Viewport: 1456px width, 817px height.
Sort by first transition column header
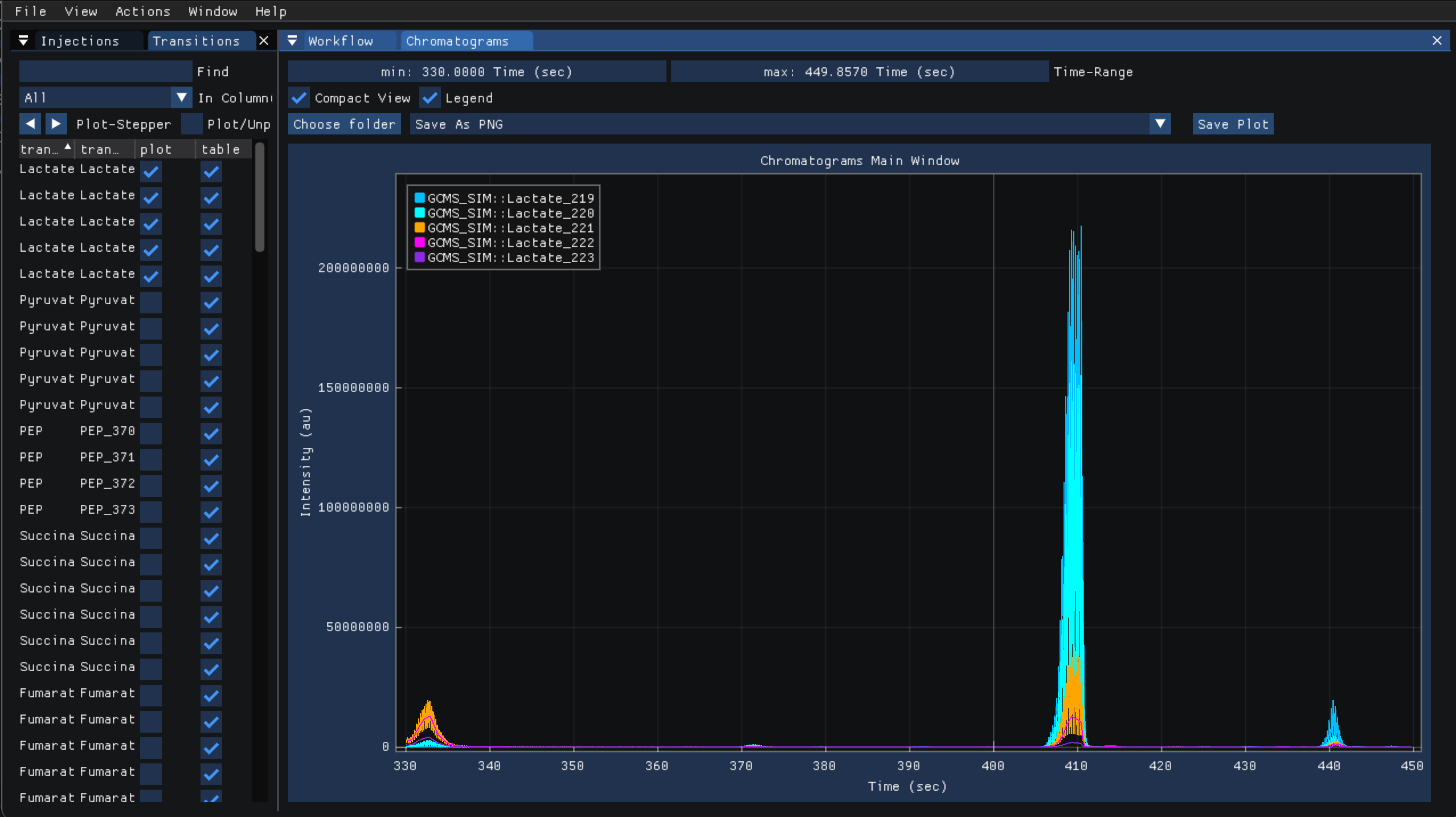(47, 149)
